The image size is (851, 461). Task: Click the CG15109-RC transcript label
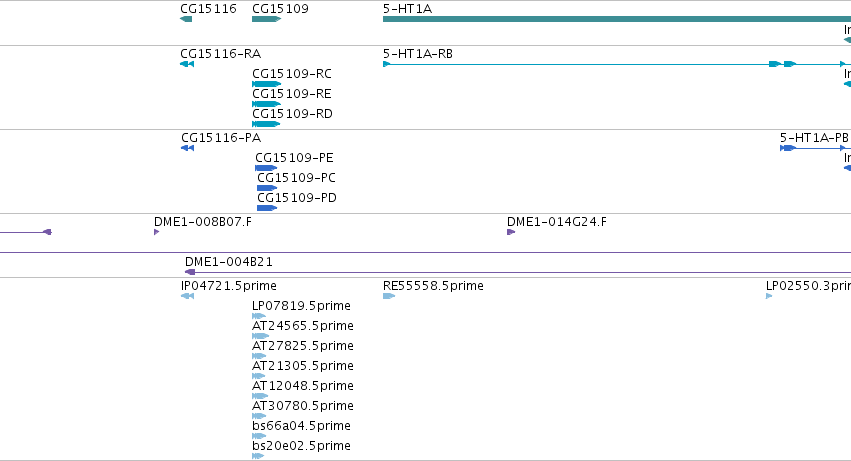[x=291, y=74]
